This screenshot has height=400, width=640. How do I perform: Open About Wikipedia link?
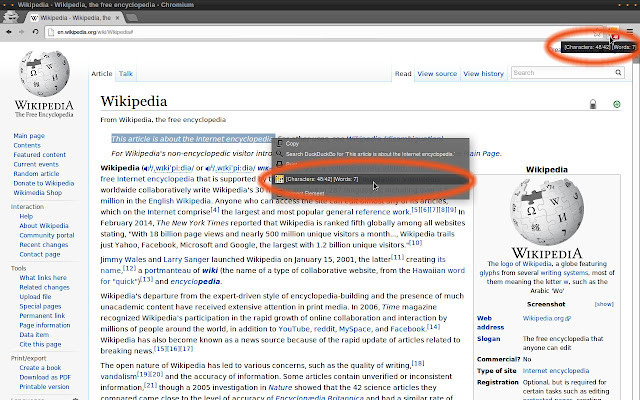[44, 226]
